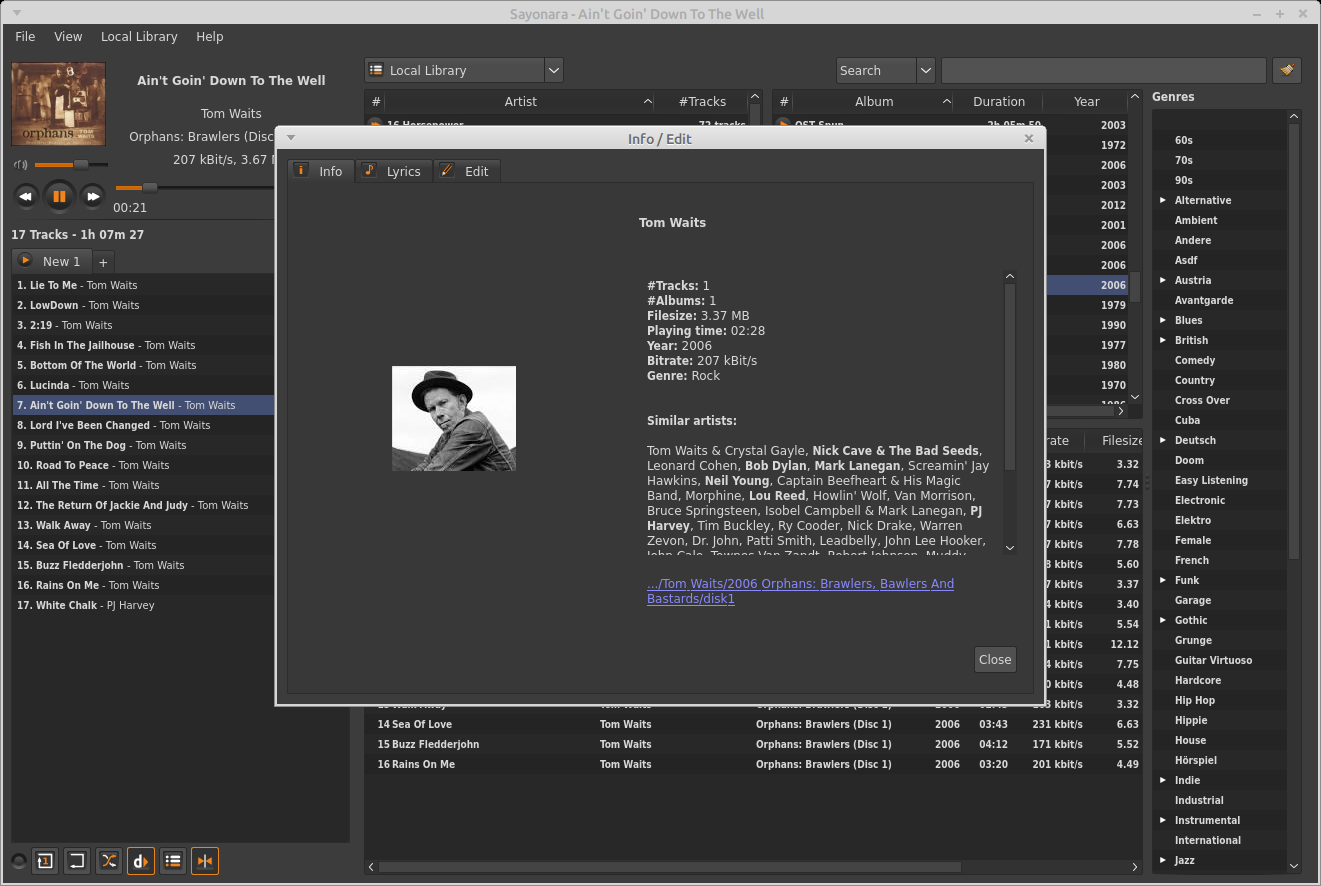Open the Help menu
The image size is (1321, 886).
(210, 36)
